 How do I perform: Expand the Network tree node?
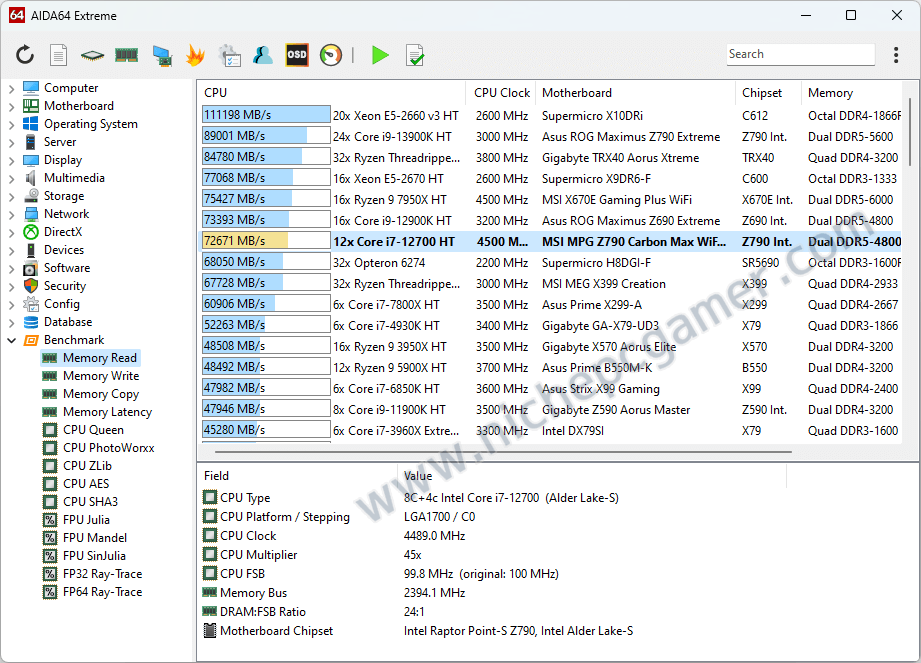pos(11,215)
